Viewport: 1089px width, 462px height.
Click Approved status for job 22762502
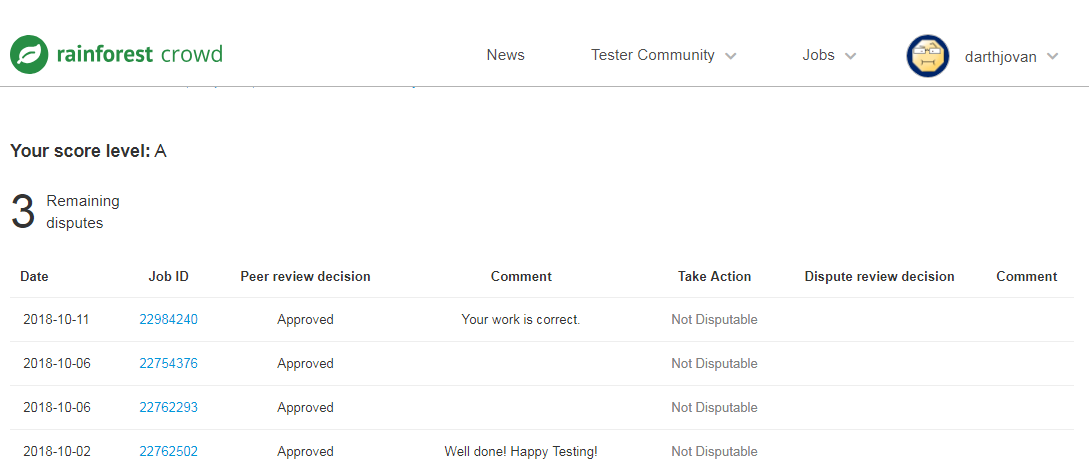[306, 451]
